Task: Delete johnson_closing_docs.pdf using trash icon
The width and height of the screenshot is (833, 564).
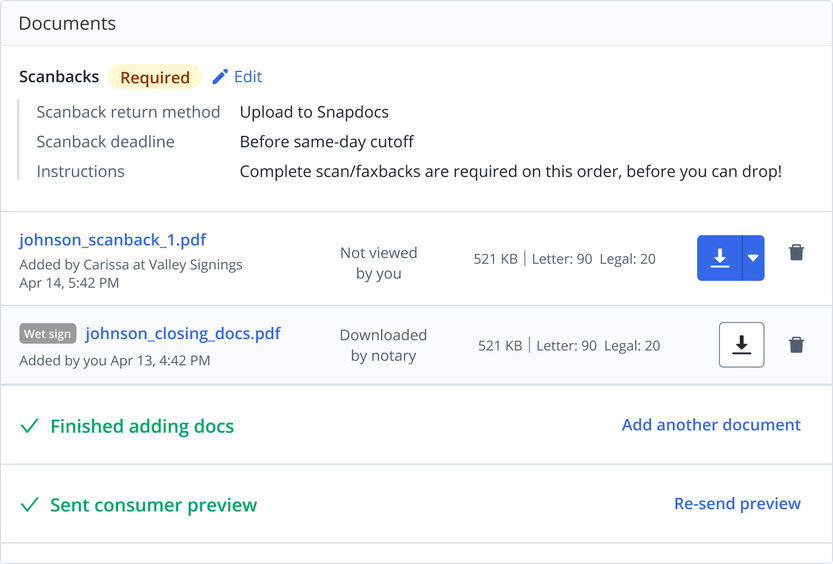Action: (796, 345)
